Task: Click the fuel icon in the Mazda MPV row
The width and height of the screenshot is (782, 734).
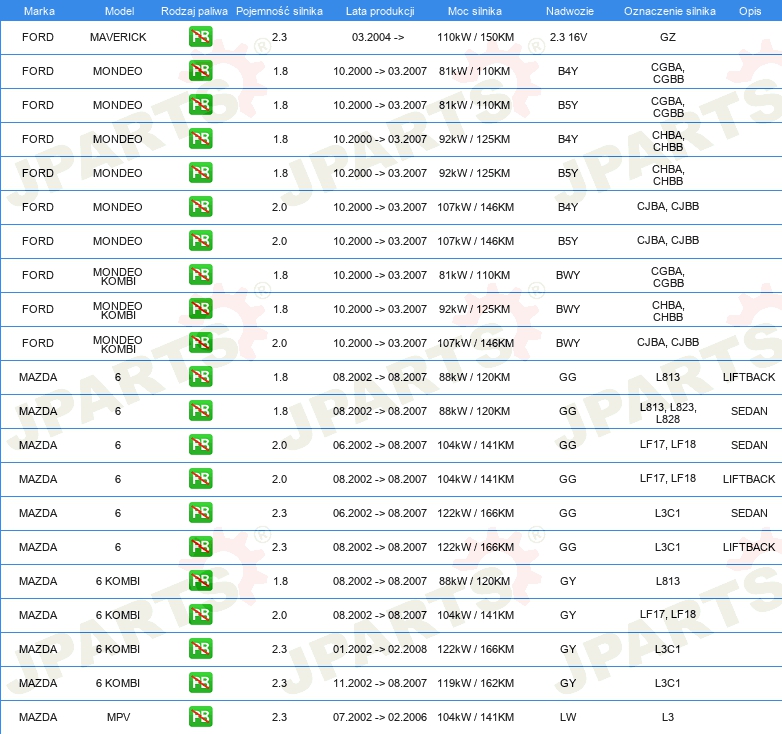Action: (x=200, y=717)
